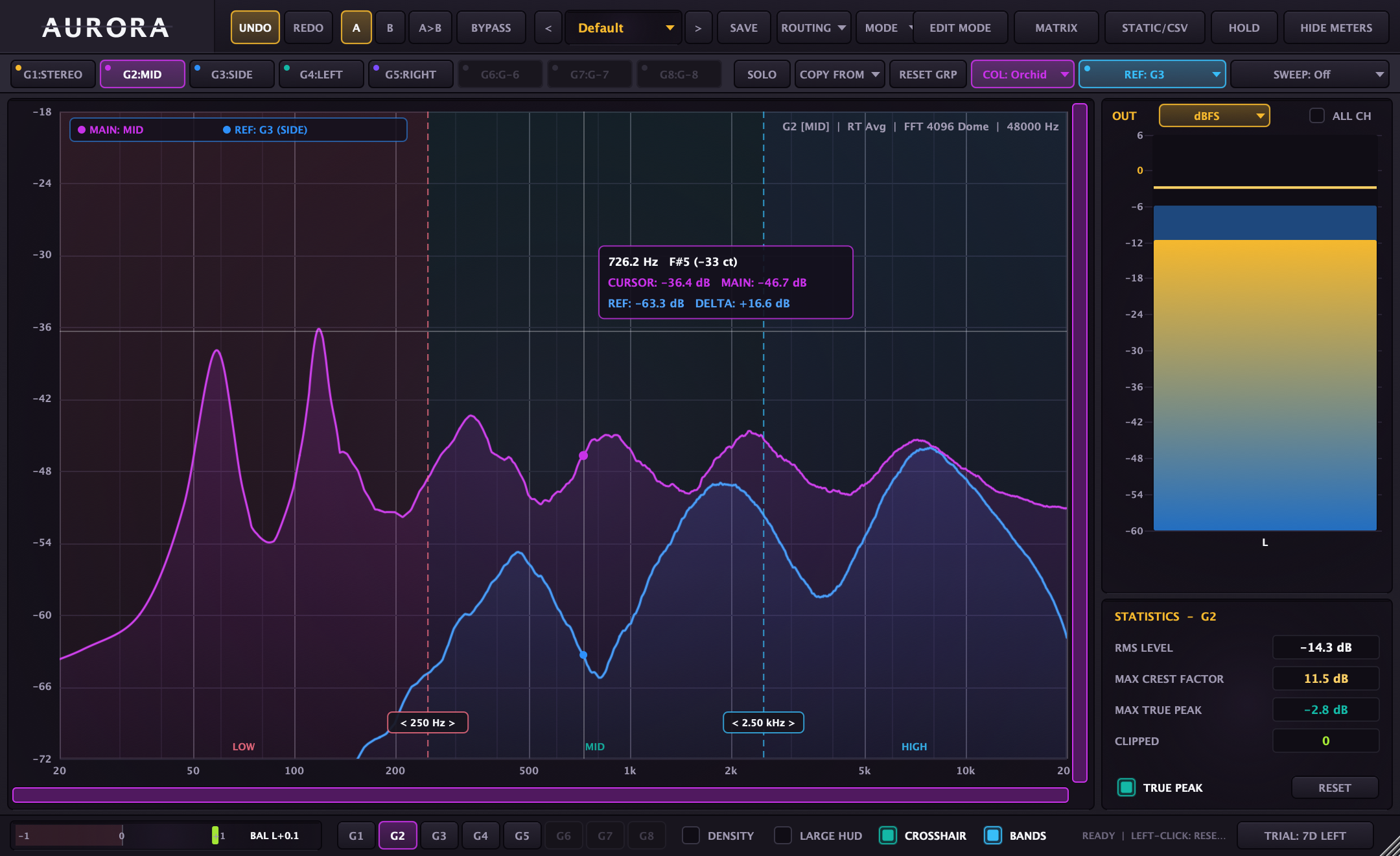Open the Default preset dropdown
The image size is (1400, 856).
coord(624,28)
